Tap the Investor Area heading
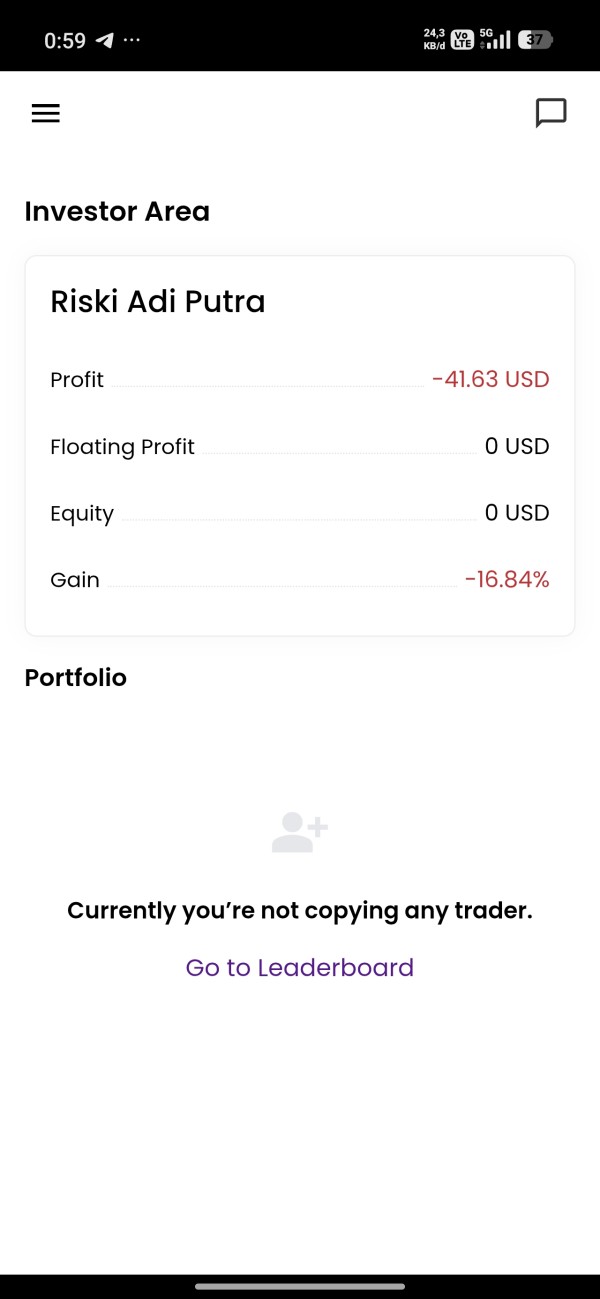This screenshot has width=600, height=1299. tap(117, 211)
